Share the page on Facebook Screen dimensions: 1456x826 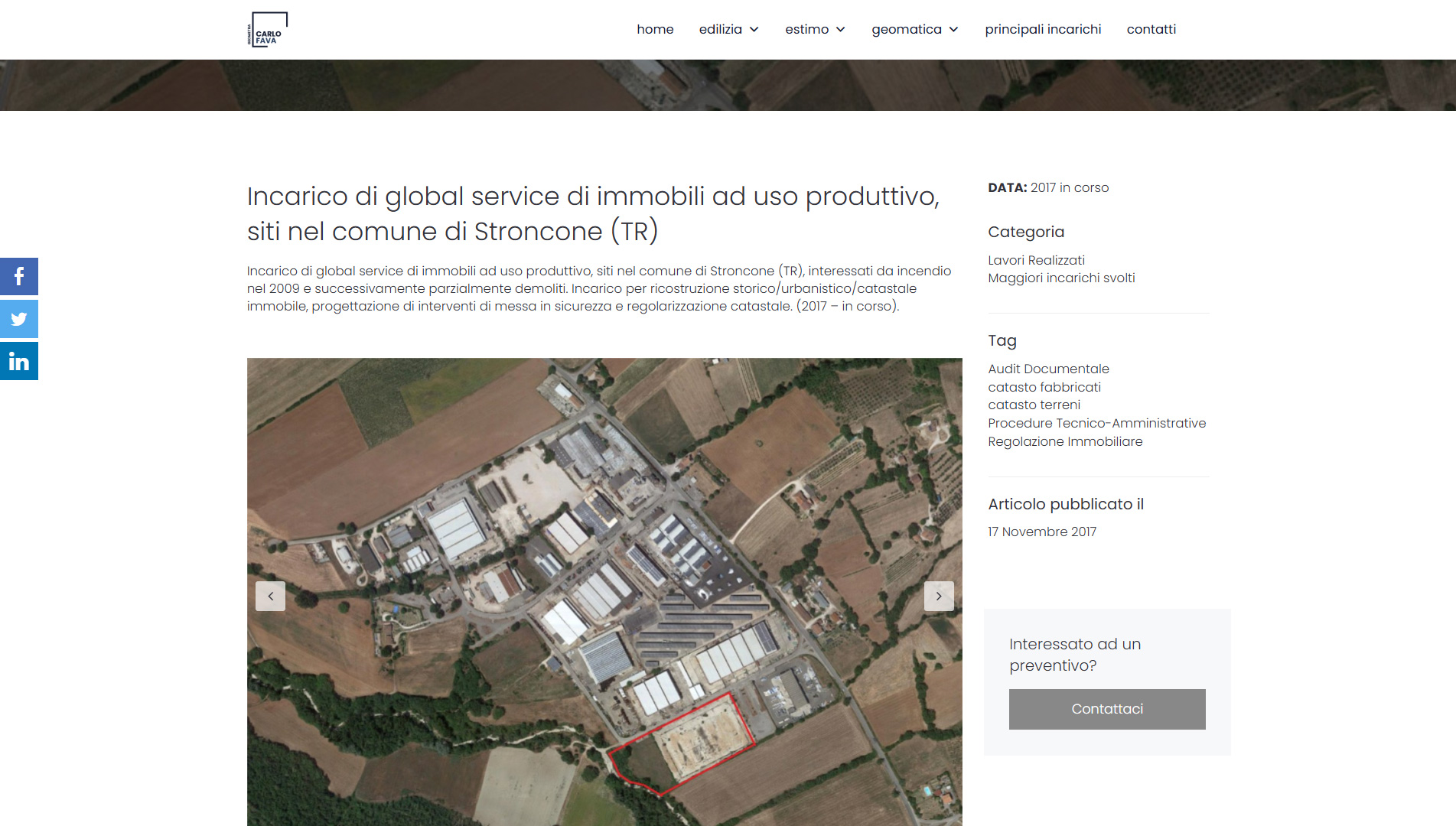click(x=19, y=277)
